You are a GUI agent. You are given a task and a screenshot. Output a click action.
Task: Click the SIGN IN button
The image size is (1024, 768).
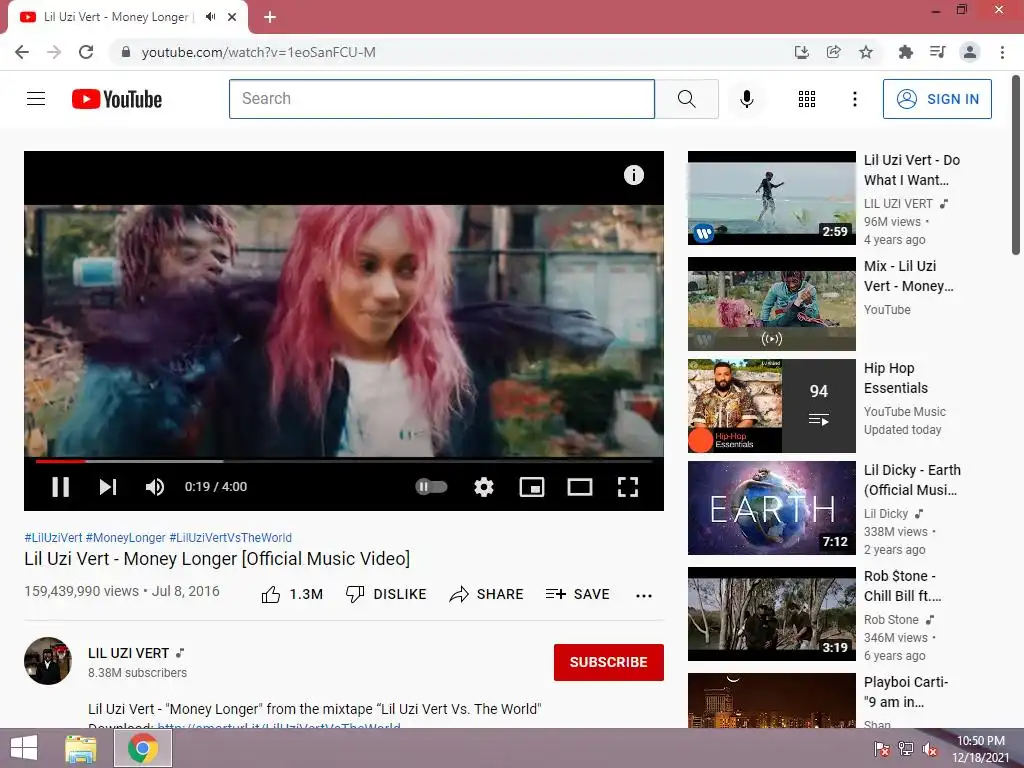click(x=937, y=99)
